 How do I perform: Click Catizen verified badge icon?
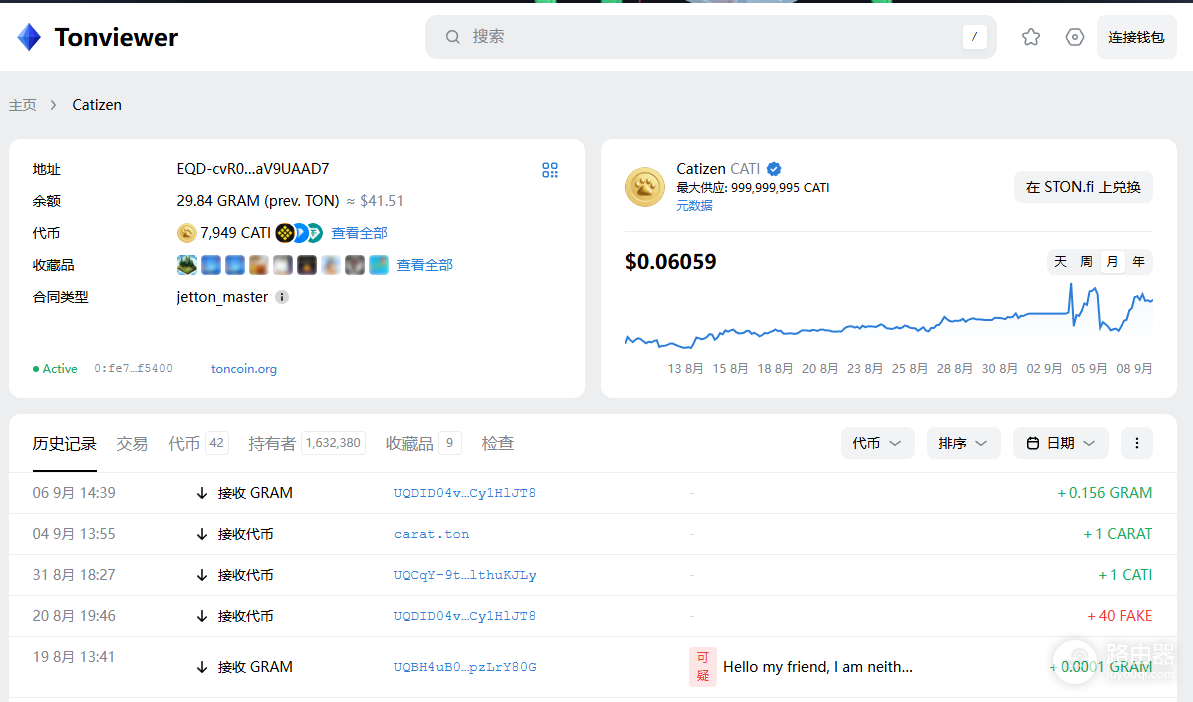coord(774,169)
